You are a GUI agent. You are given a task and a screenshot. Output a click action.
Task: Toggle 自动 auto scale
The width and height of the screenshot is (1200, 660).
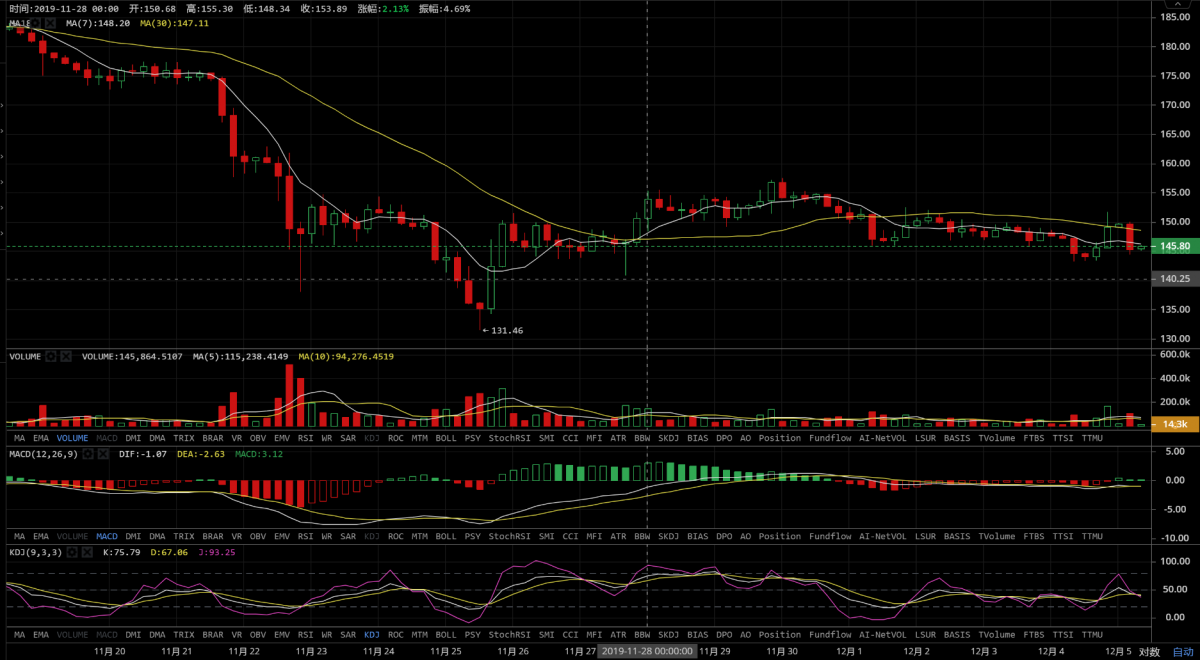(x=1182, y=651)
